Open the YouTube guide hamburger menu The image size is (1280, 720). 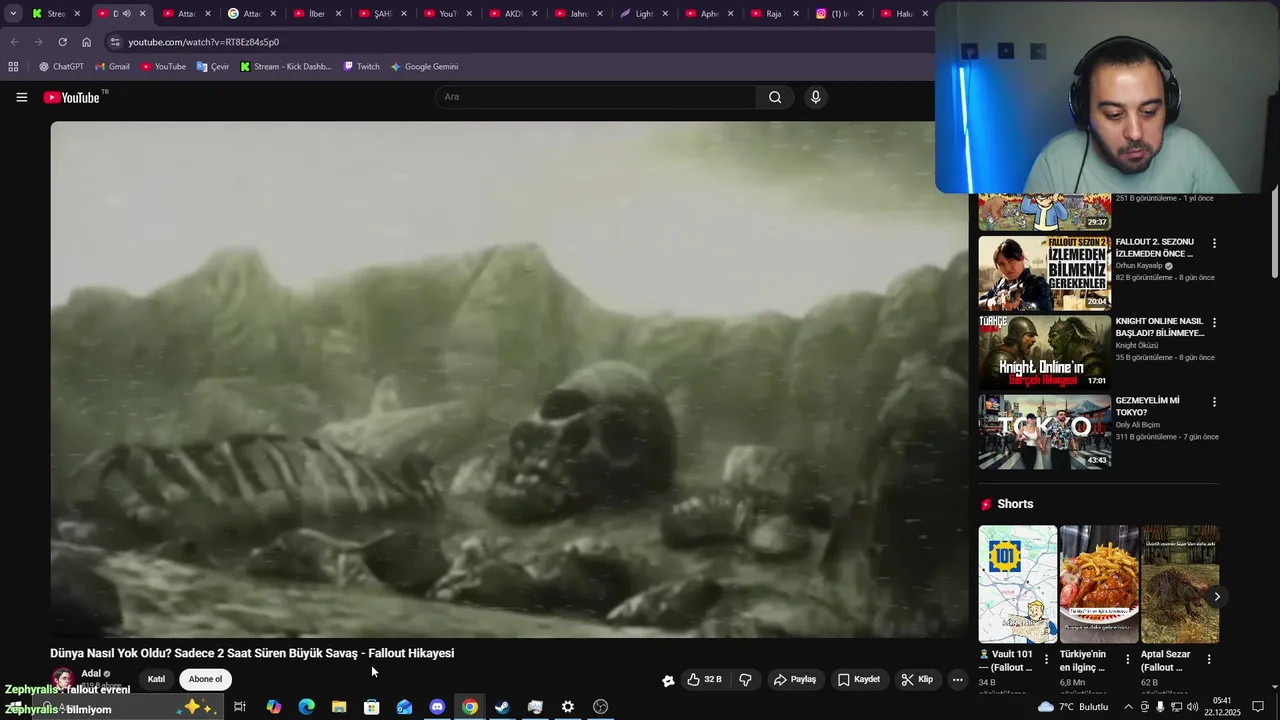click(x=21, y=97)
